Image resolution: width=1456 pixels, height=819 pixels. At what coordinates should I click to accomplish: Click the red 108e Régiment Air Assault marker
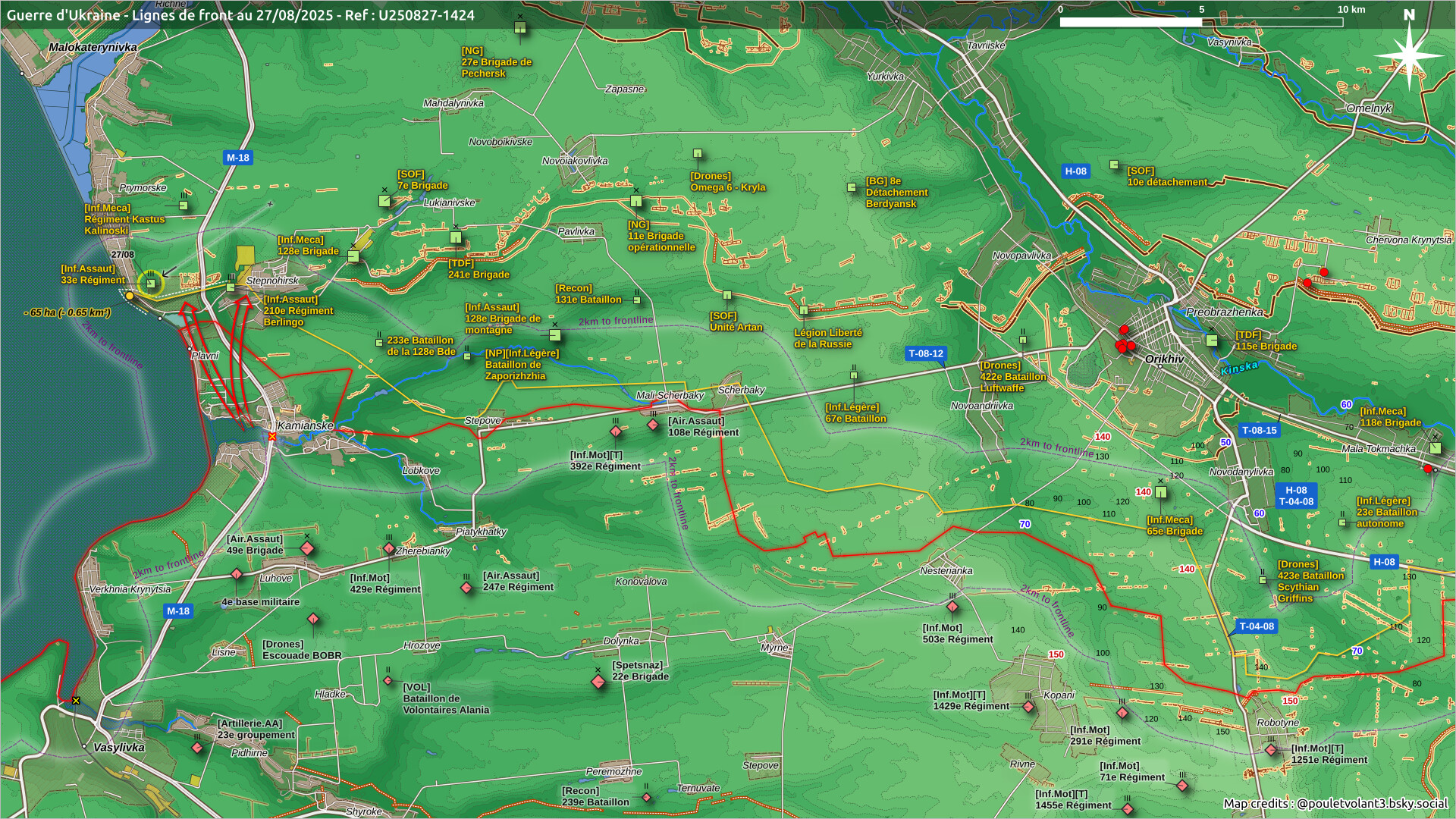click(653, 425)
